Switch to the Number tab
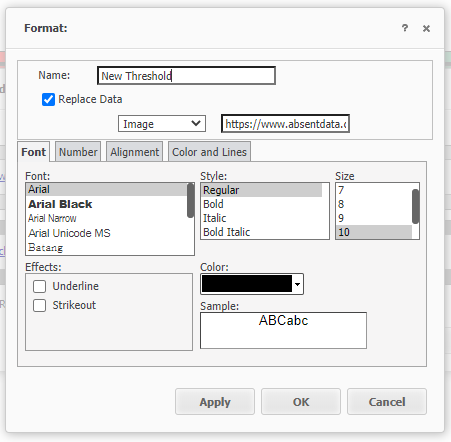This screenshot has height=442, width=451. 78,152
